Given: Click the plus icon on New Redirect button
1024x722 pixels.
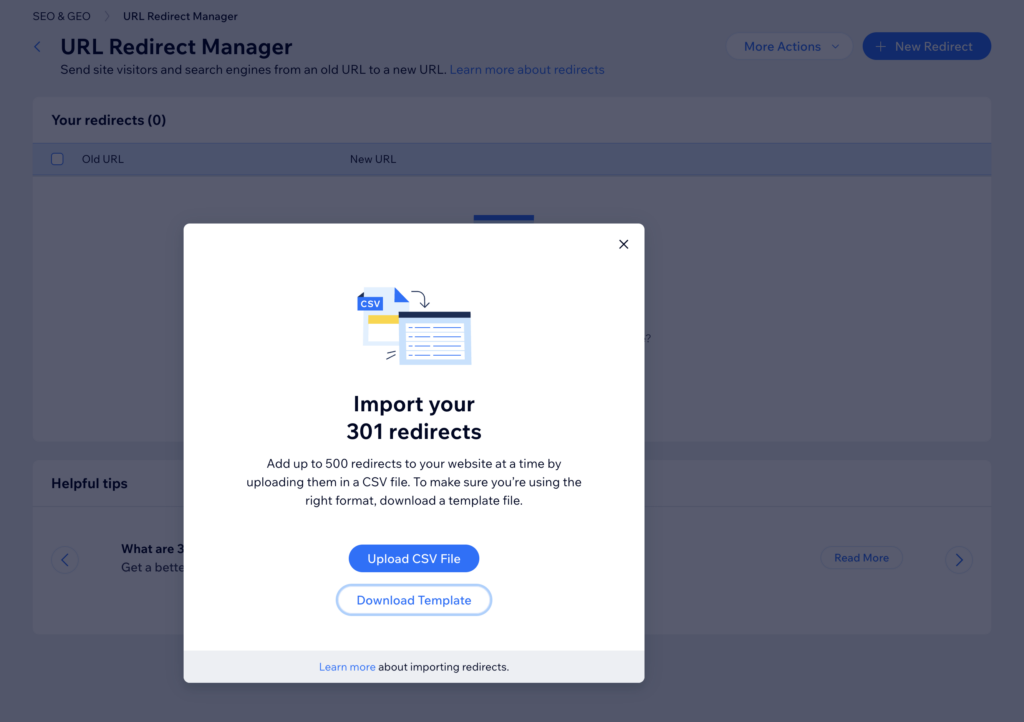Looking at the screenshot, I should (x=880, y=46).
